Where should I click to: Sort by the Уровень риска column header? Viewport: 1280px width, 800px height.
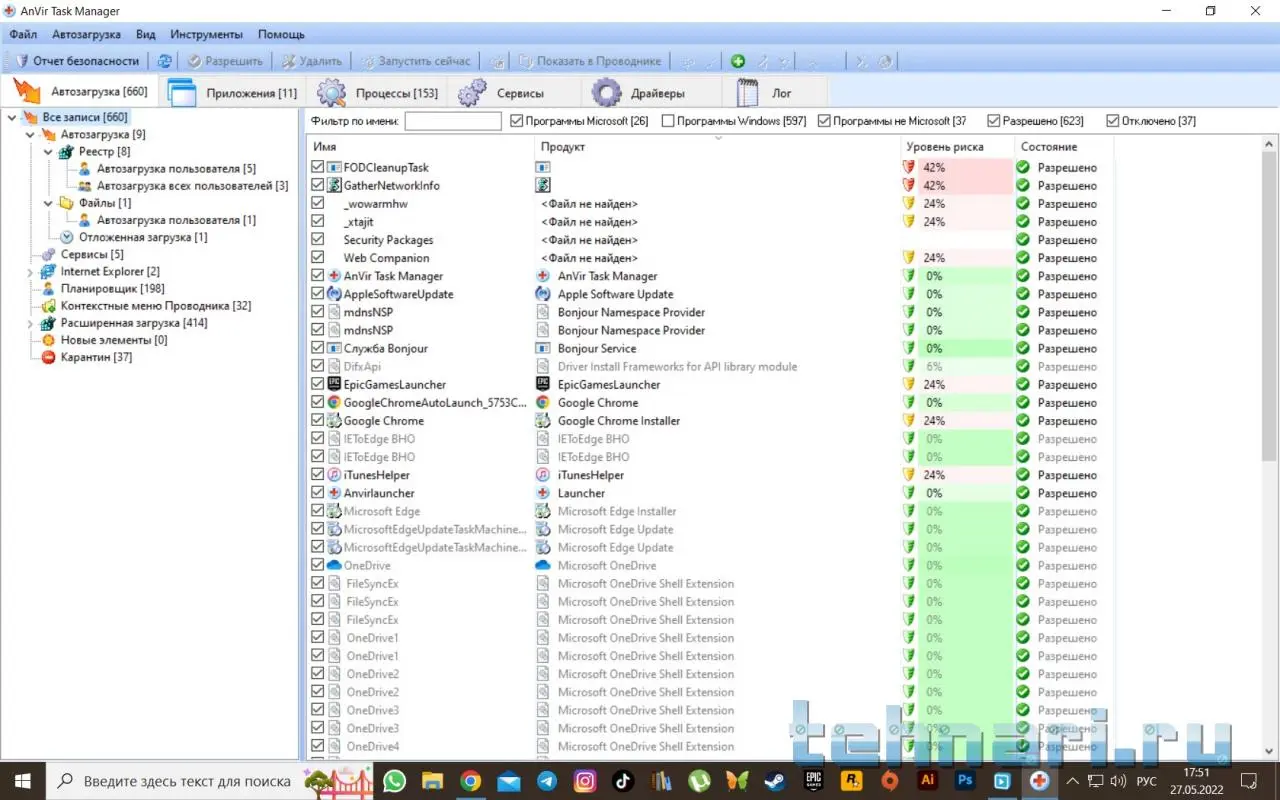click(957, 147)
